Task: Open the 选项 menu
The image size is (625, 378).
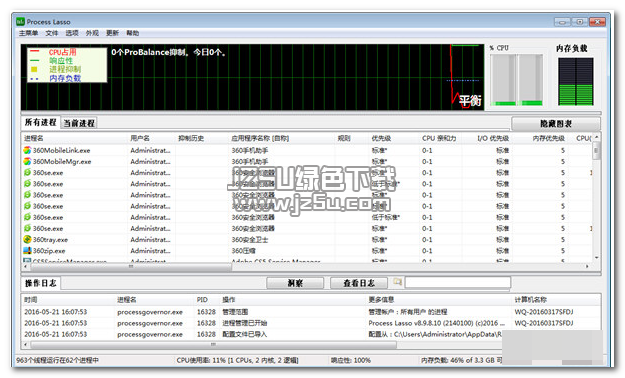Action: tap(72, 33)
